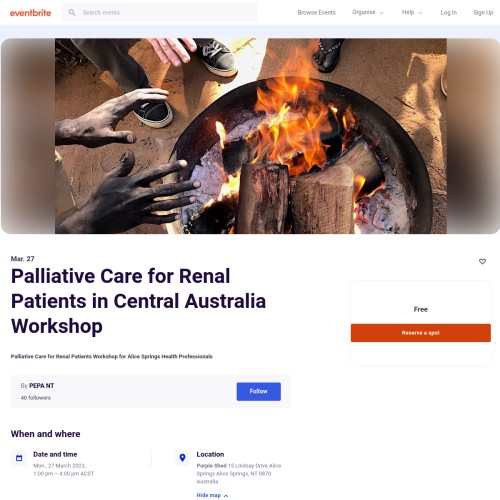Screen dimensions: 500x500
Task: Like event with heart icon
Action: pyautogui.click(x=482, y=261)
